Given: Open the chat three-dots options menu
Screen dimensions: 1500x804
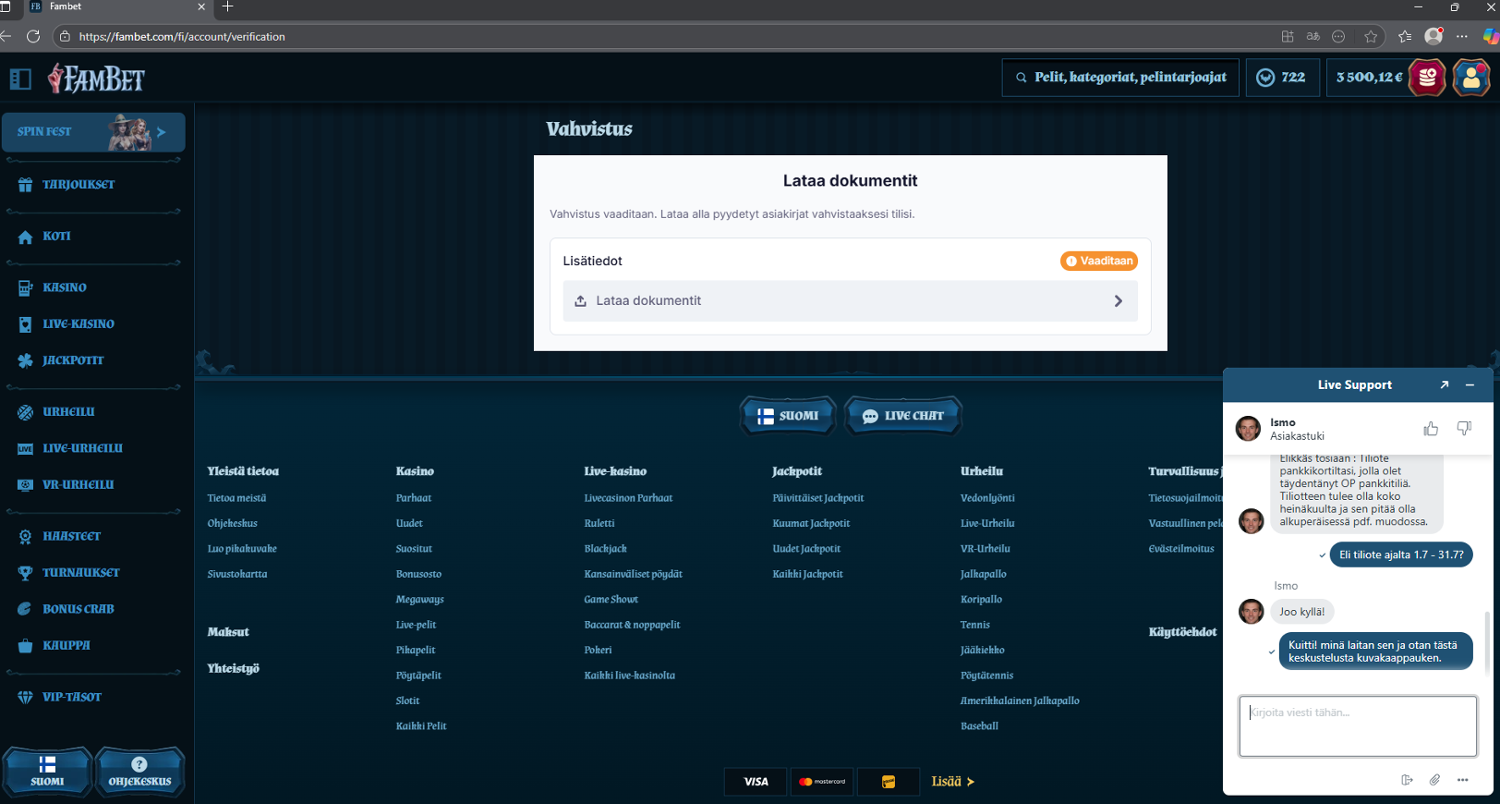Looking at the screenshot, I should click(x=1462, y=780).
